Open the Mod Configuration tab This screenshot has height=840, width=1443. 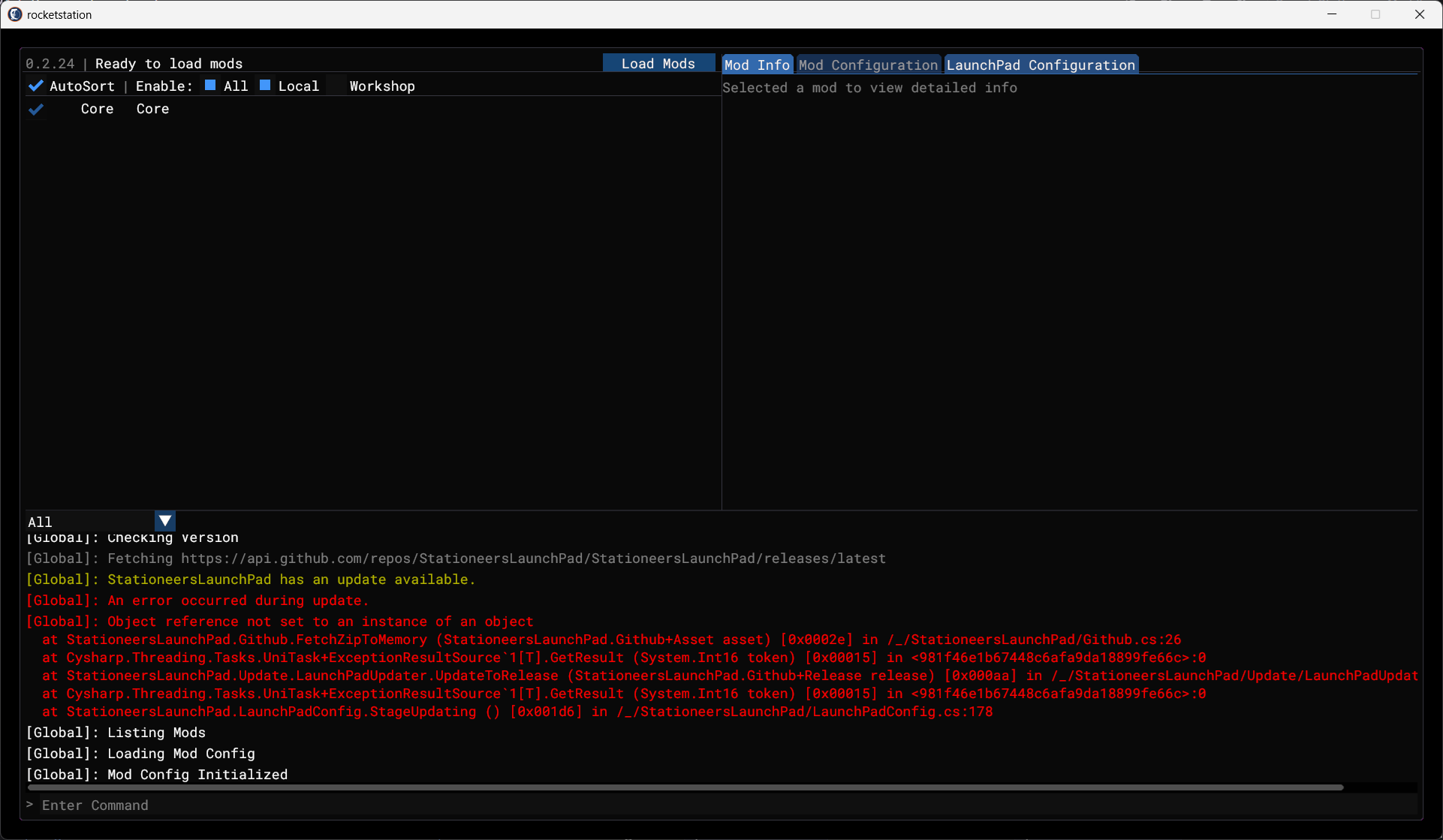click(868, 65)
